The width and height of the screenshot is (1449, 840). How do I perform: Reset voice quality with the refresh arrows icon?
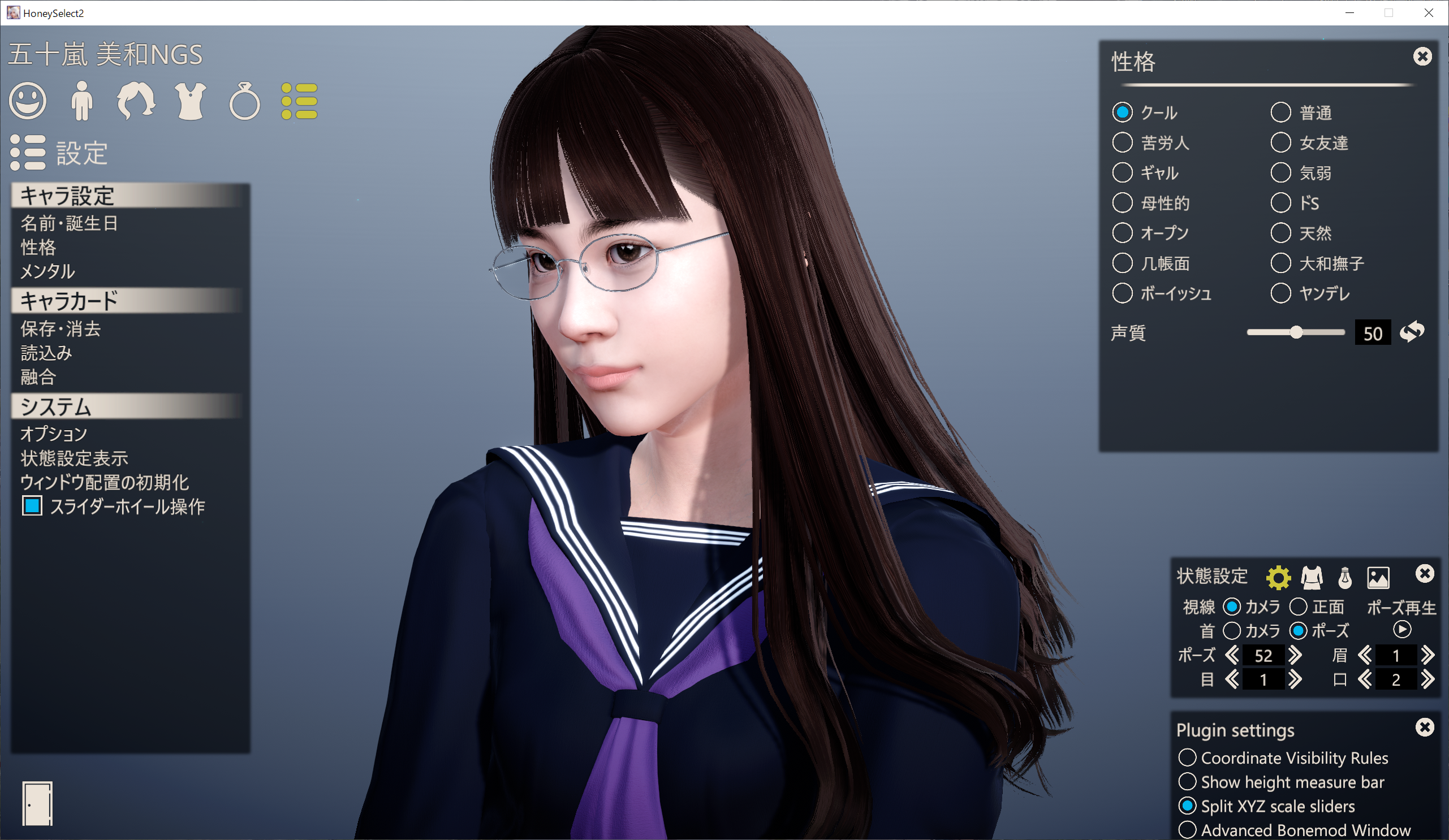[x=1412, y=332]
